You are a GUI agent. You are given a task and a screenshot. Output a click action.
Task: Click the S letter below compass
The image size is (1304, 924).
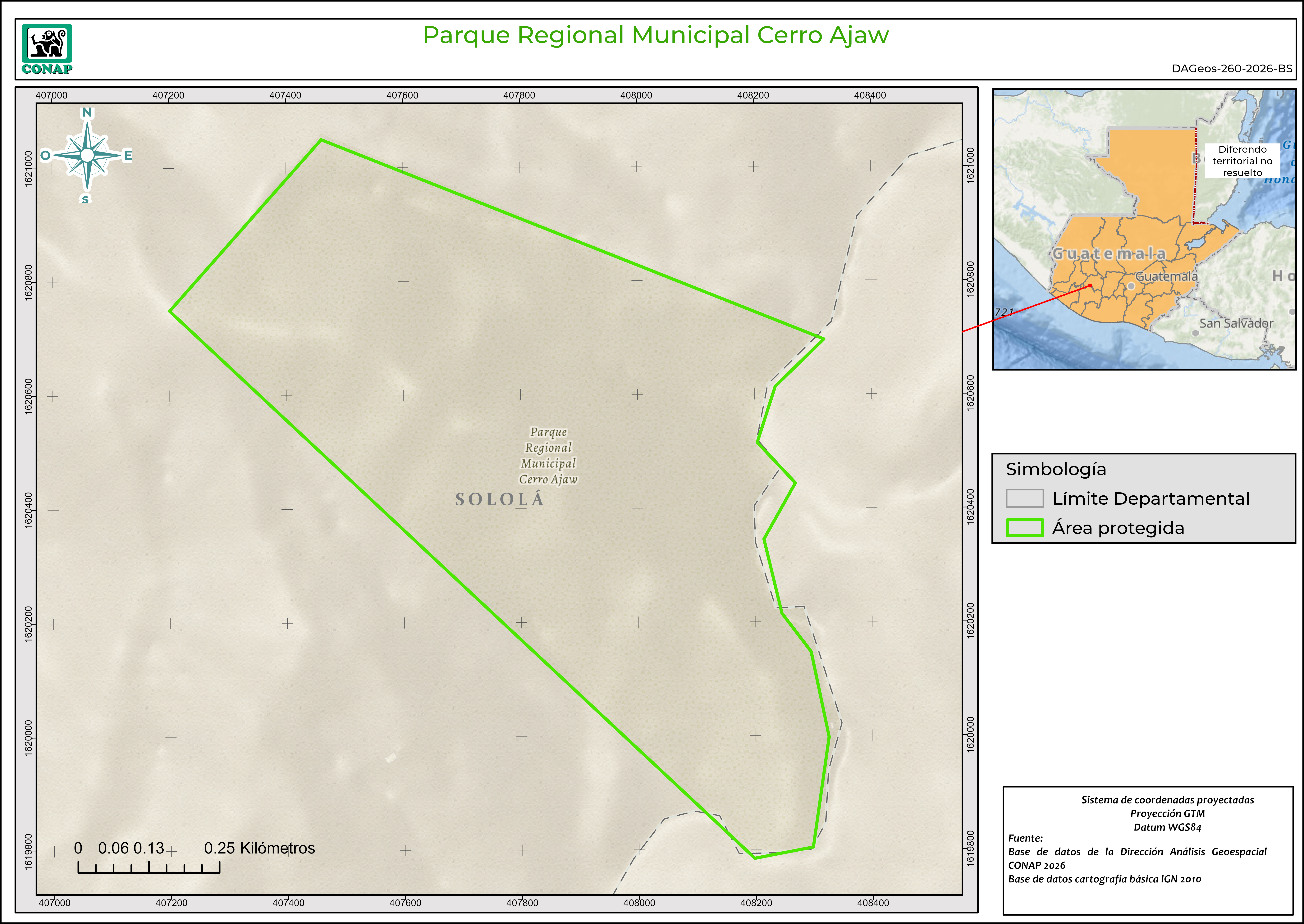click(85, 199)
